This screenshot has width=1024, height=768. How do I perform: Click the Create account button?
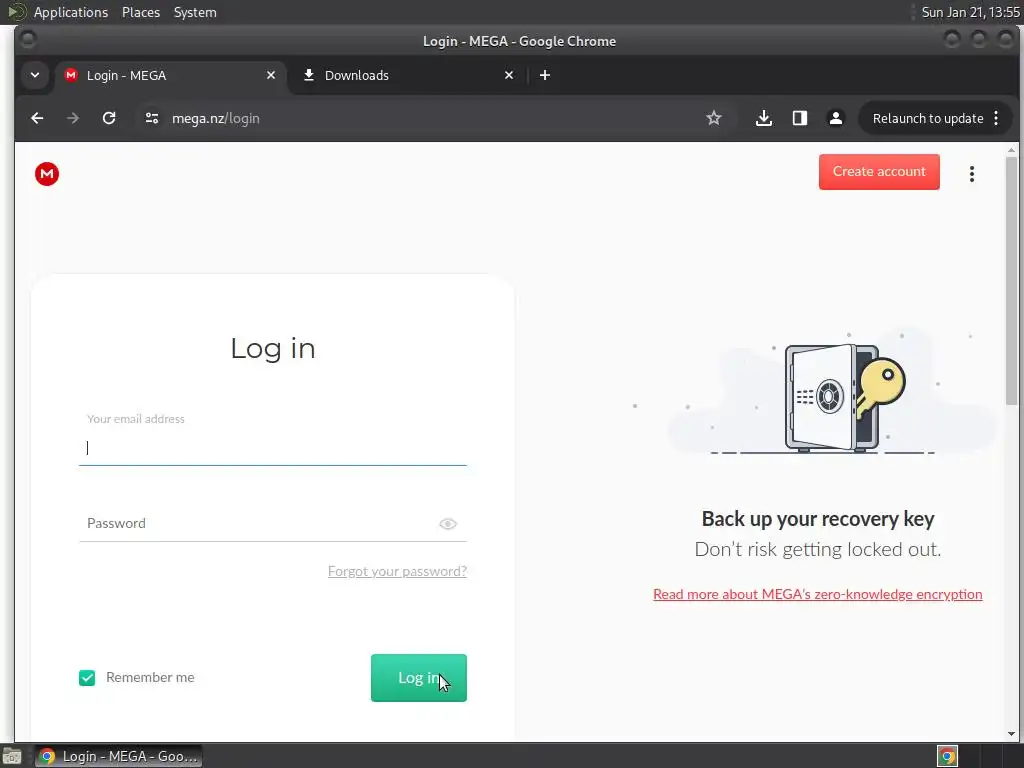(879, 172)
